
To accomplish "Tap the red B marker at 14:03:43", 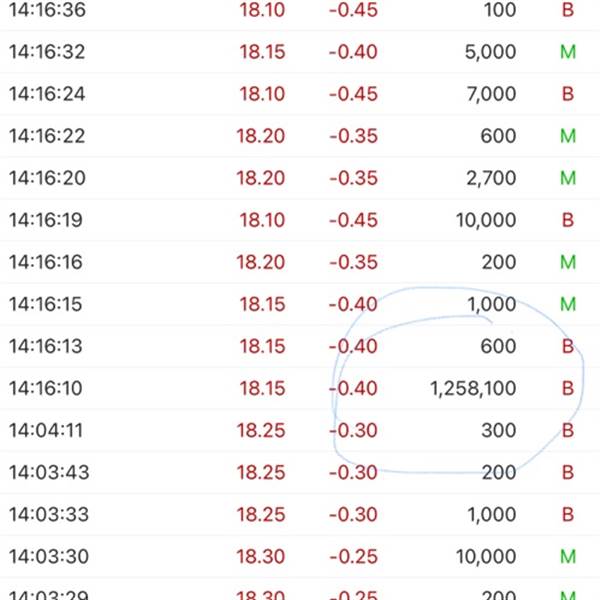I will click(568, 473).
